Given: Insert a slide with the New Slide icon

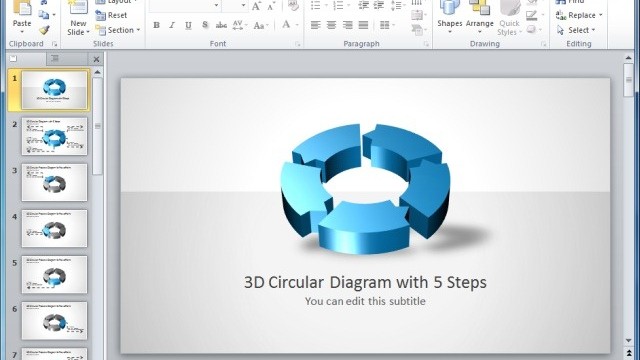Looking at the screenshot, I should pyautogui.click(x=78, y=7).
